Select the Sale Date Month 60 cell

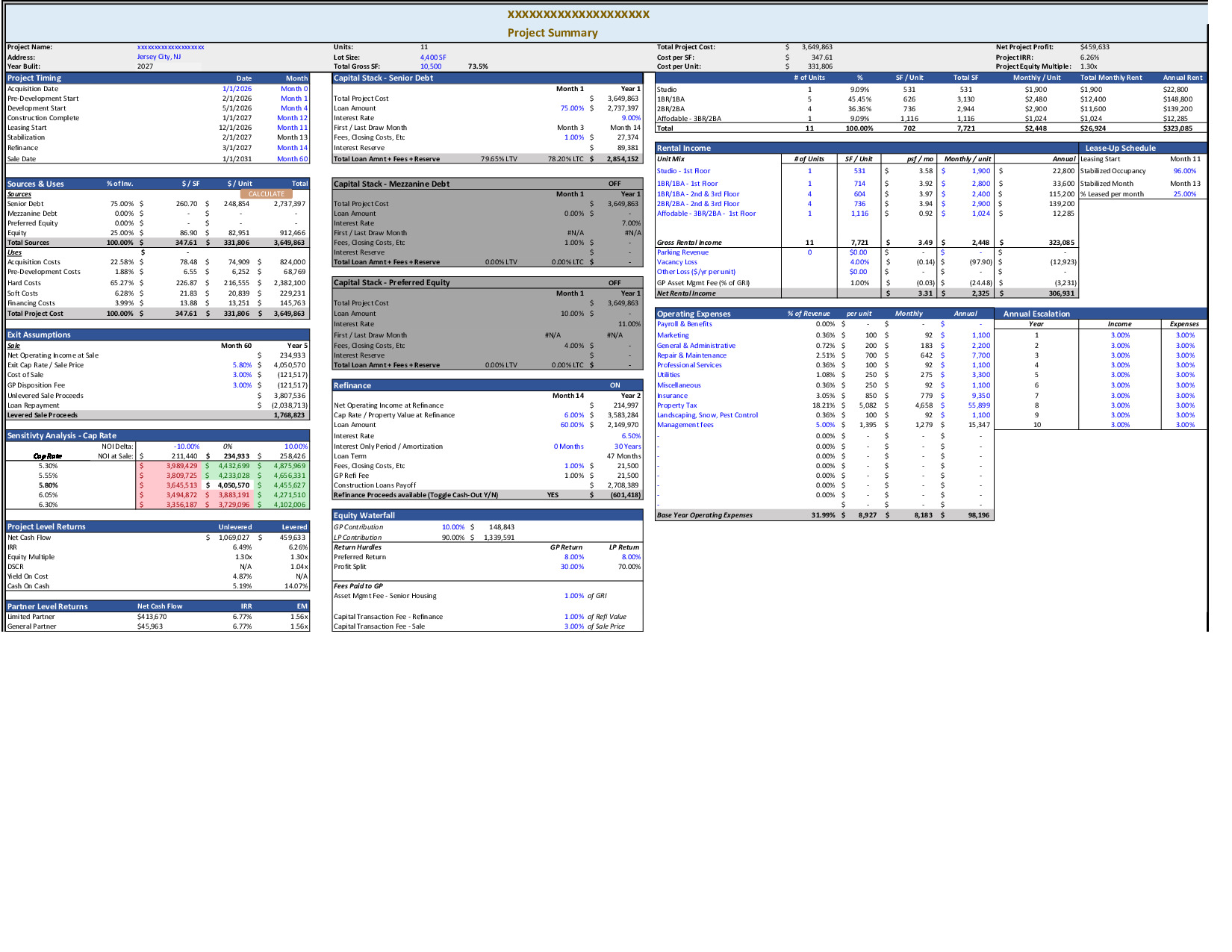tap(292, 159)
